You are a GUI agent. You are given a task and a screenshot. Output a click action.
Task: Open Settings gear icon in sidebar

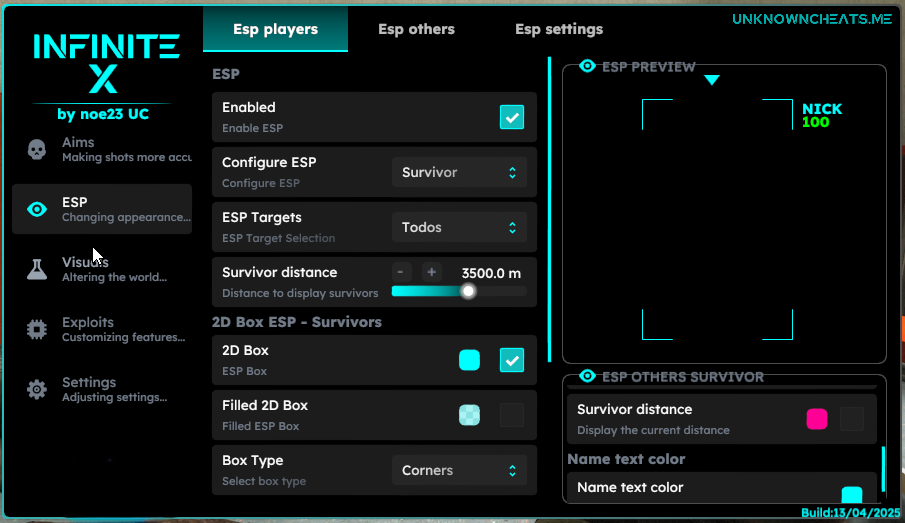pos(37,389)
